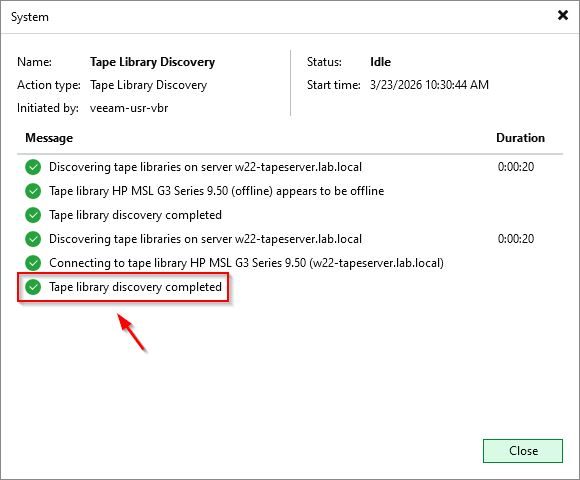
Task: Click the bold 'Tape Library Discovery' name value
Action: coord(152,62)
